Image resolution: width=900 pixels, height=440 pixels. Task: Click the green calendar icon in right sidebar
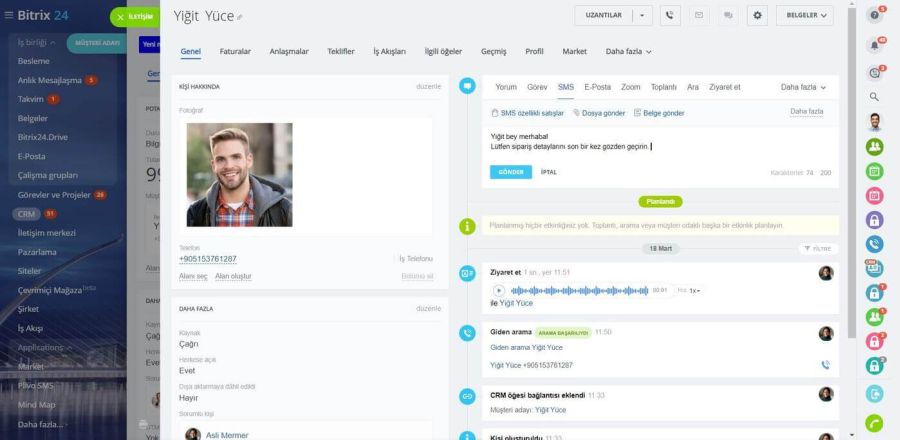point(874,171)
